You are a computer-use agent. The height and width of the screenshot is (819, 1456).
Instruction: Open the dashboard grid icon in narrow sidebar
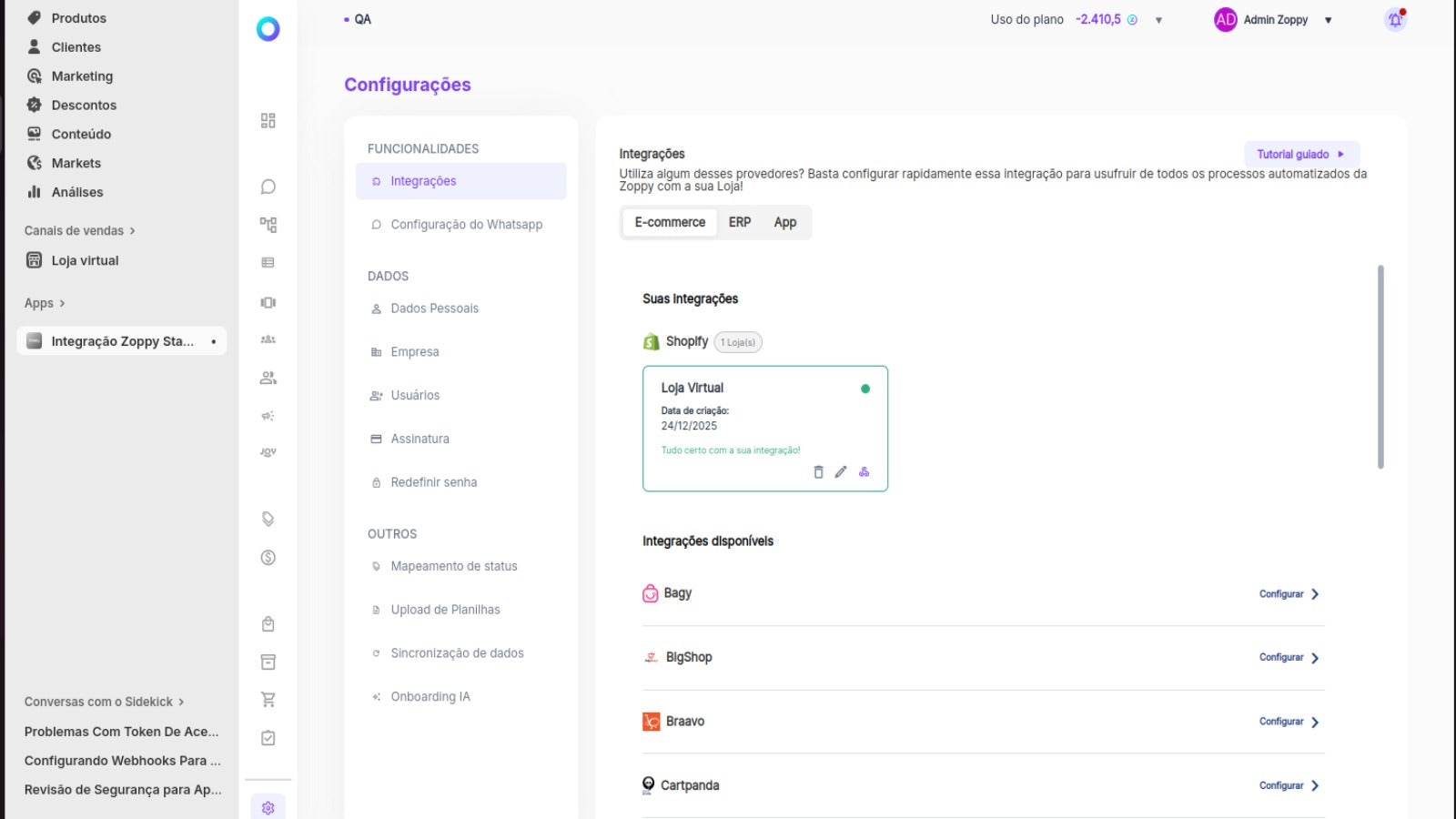coord(268,121)
